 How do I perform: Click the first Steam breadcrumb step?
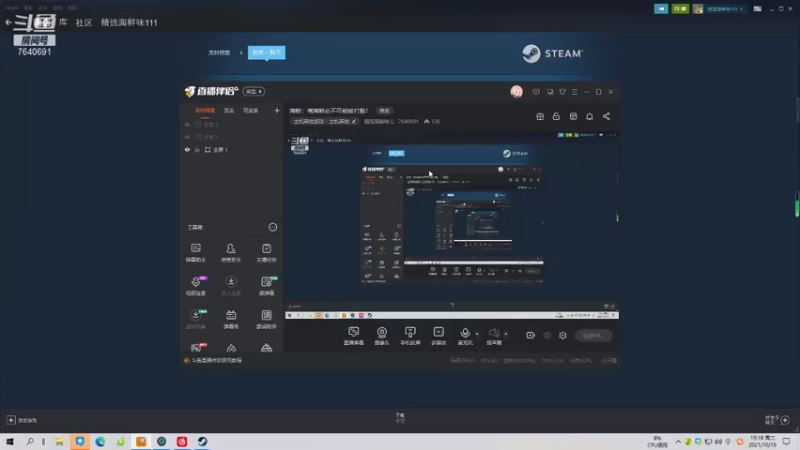219,53
